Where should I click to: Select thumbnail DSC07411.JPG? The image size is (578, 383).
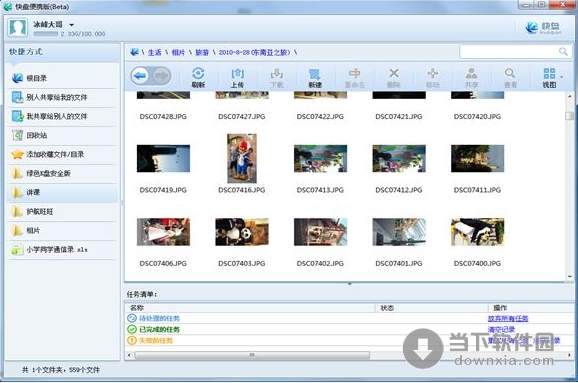(x=477, y=159)
